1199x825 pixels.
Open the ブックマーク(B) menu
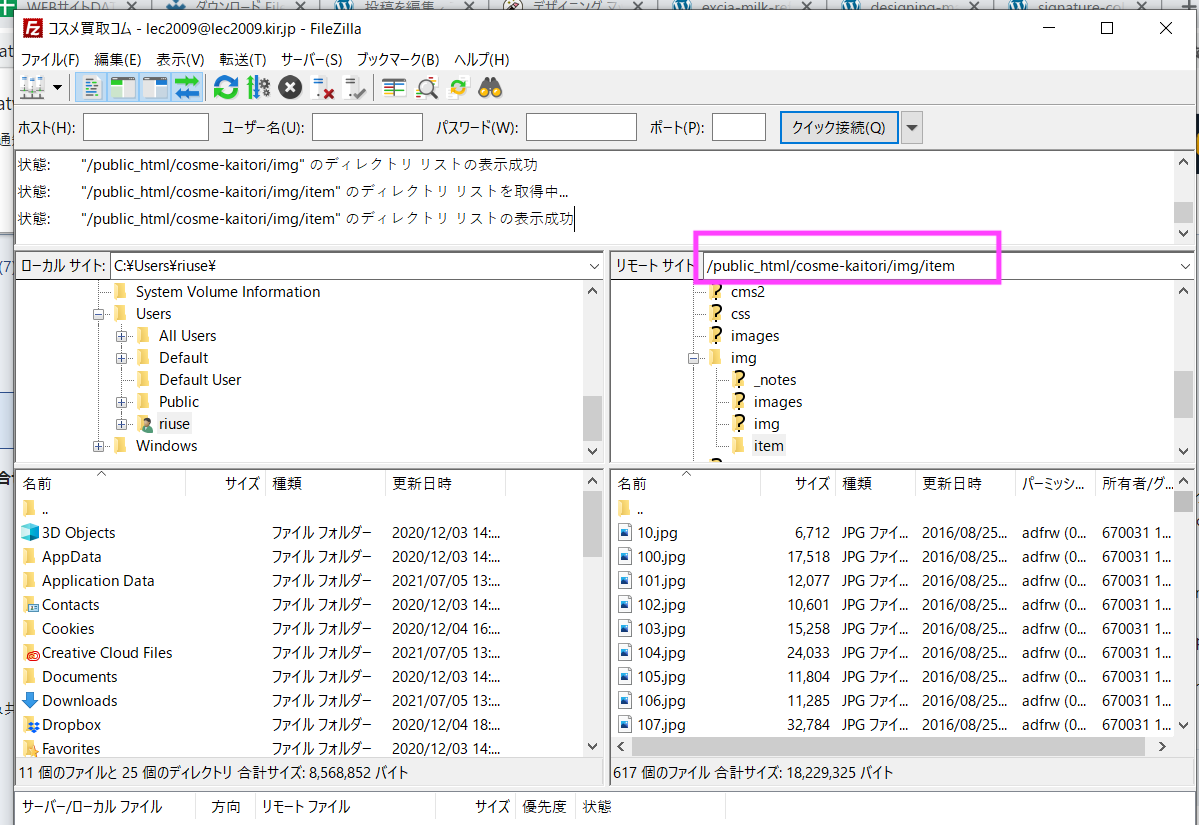pyautogui.click(x=397, y=59)
